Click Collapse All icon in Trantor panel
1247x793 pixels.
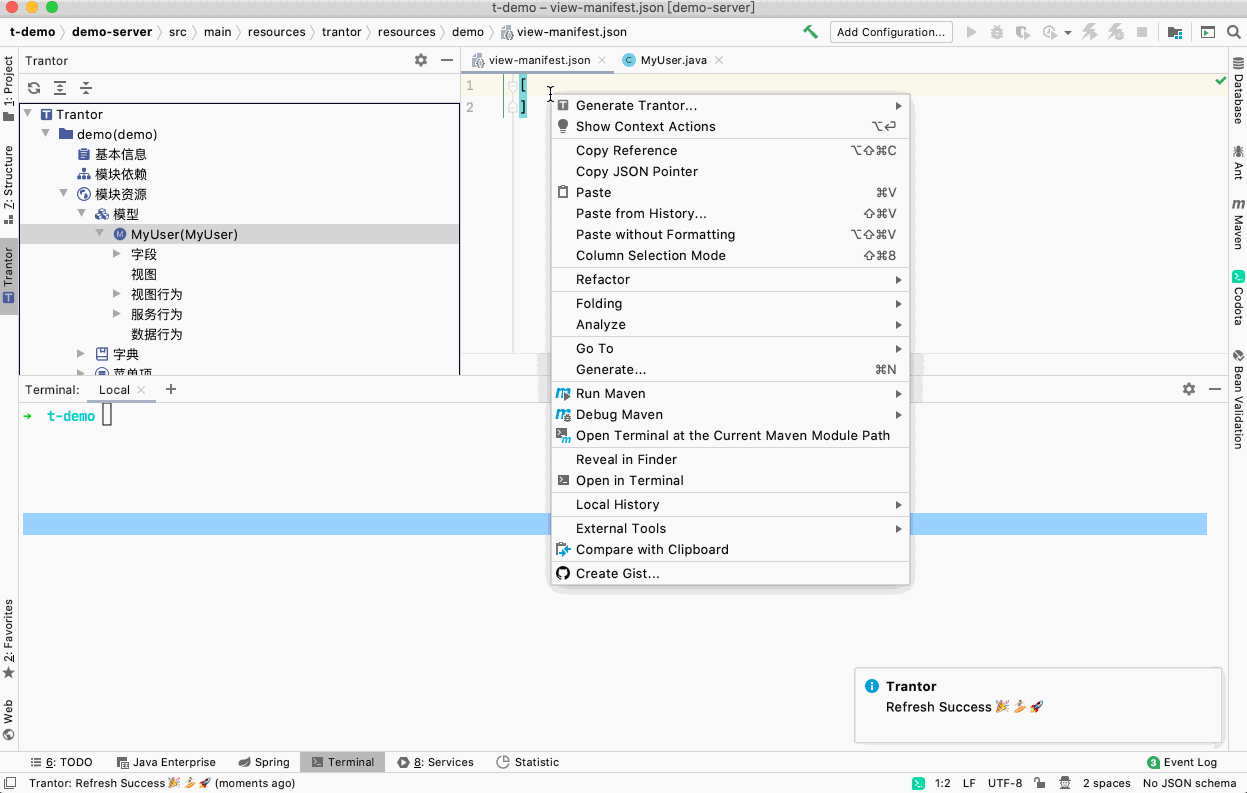[x=86, y=88]
